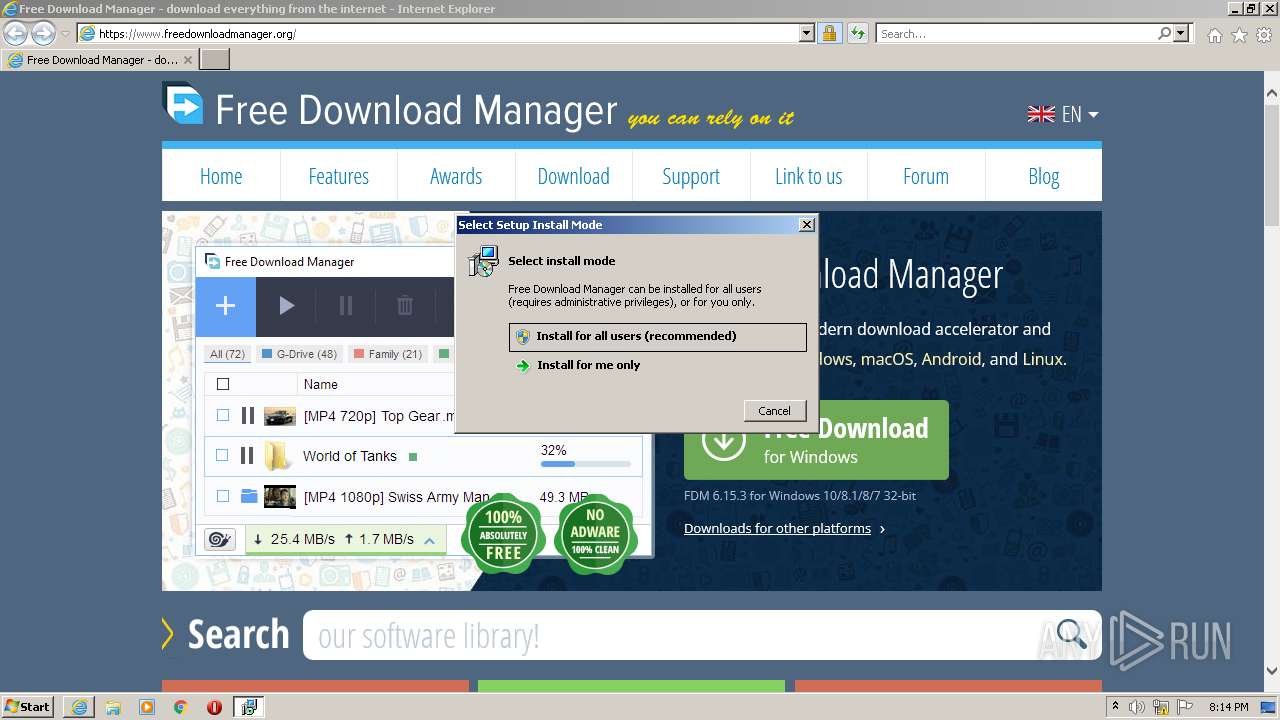Image resolution: width=1280 pixels, height=720 pixels.
Task: Open the Download menu item
Action: click(x=573, y=176)
